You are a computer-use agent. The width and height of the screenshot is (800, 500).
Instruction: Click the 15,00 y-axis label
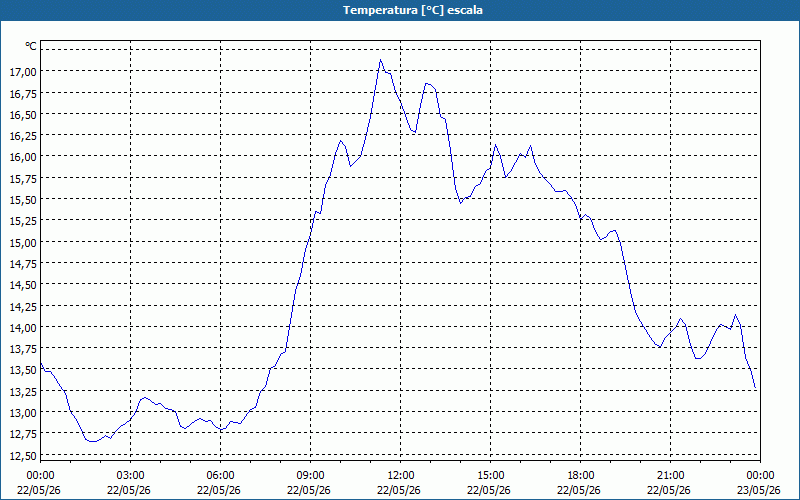click(x=23, y=242)
